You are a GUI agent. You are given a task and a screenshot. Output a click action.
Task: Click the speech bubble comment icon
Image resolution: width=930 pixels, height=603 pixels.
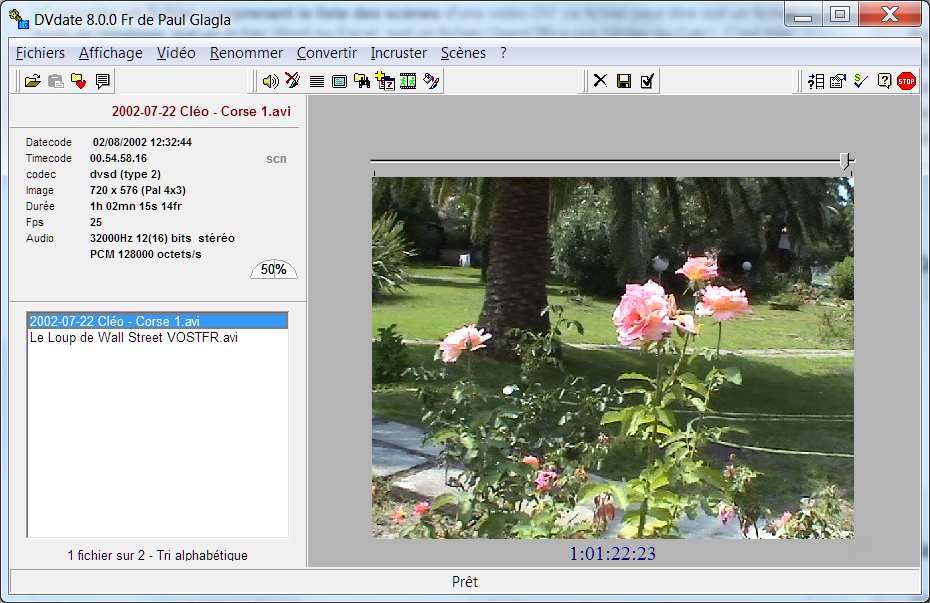(102, 81)
